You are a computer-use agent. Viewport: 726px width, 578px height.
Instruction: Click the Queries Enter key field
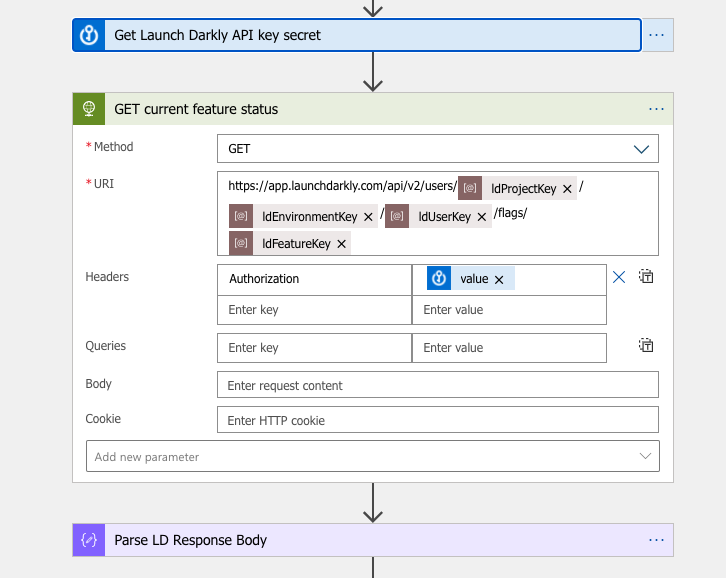point(314,348)
